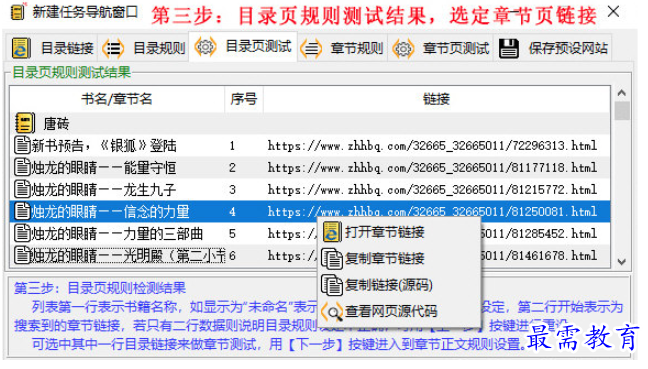Select the 唐砖 book title row
The height and width of the screenshot is (369, 648).
click(310, 123)
